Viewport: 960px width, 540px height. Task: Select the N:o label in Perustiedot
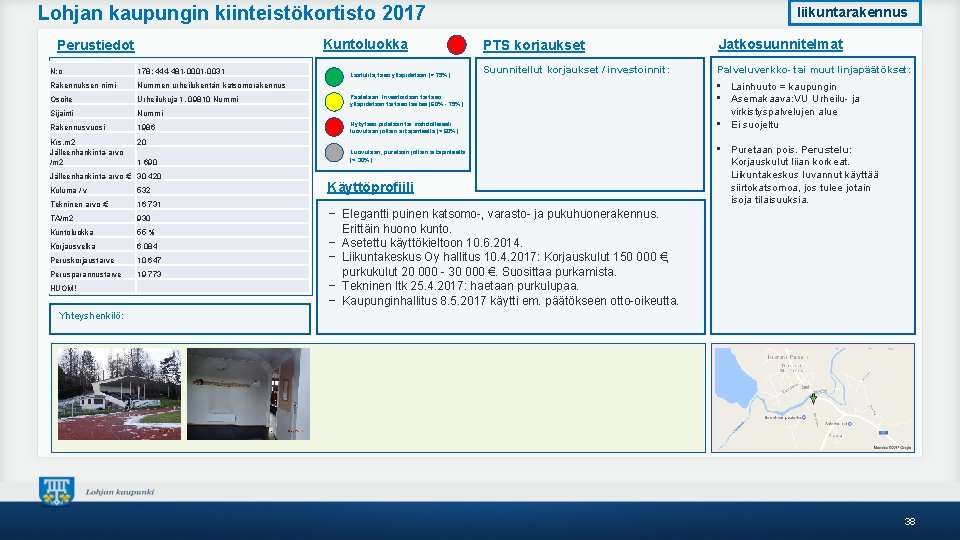[x=56, y=72]
